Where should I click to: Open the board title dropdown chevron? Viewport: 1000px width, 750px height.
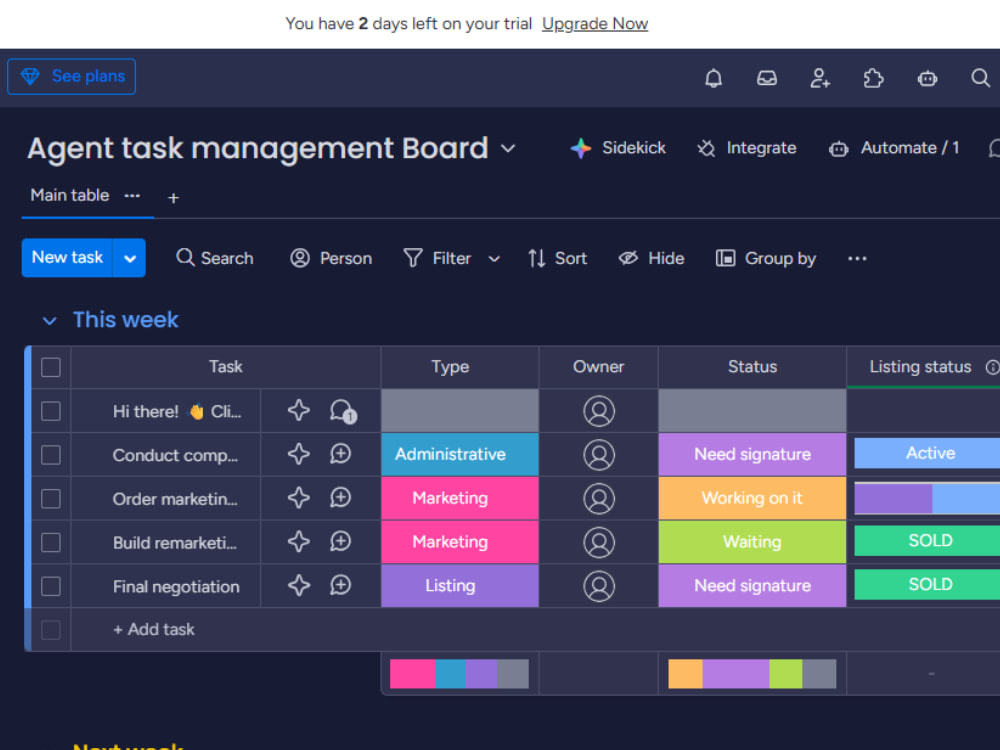508,149
